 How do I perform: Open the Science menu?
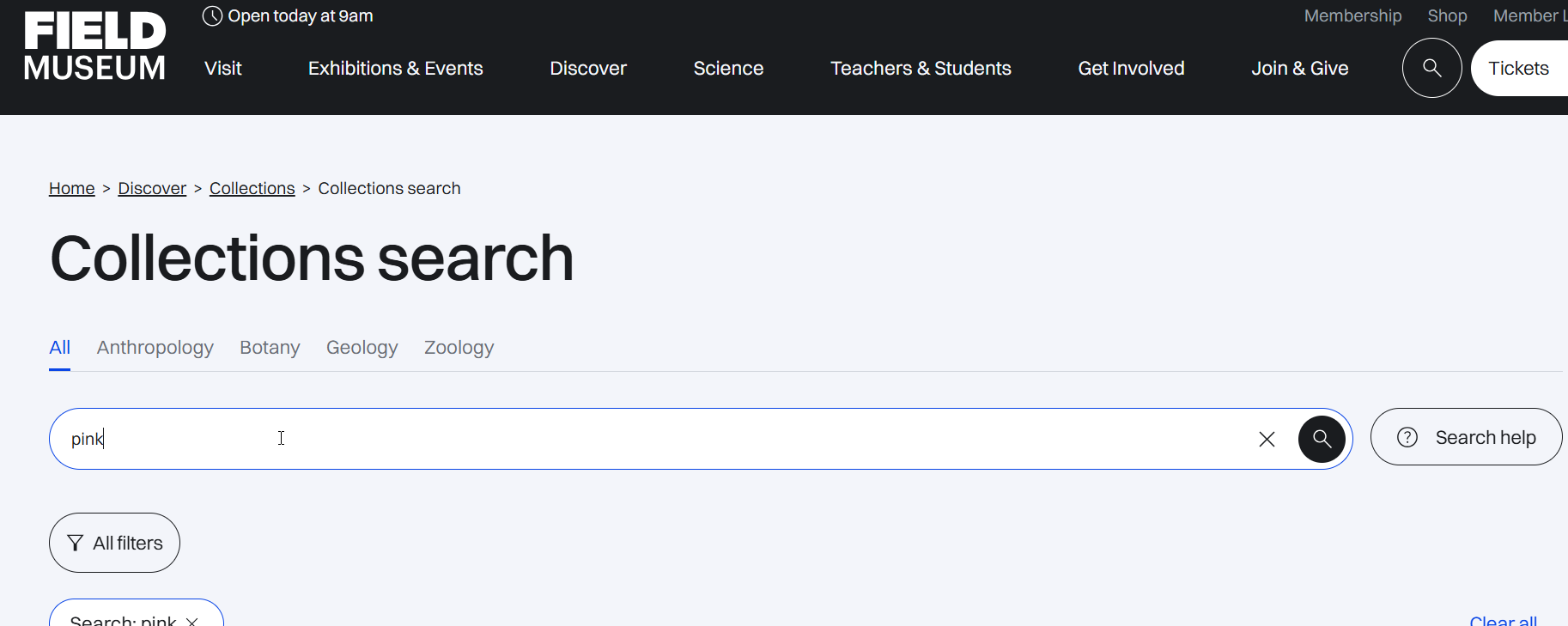click(x=728, y=69)
